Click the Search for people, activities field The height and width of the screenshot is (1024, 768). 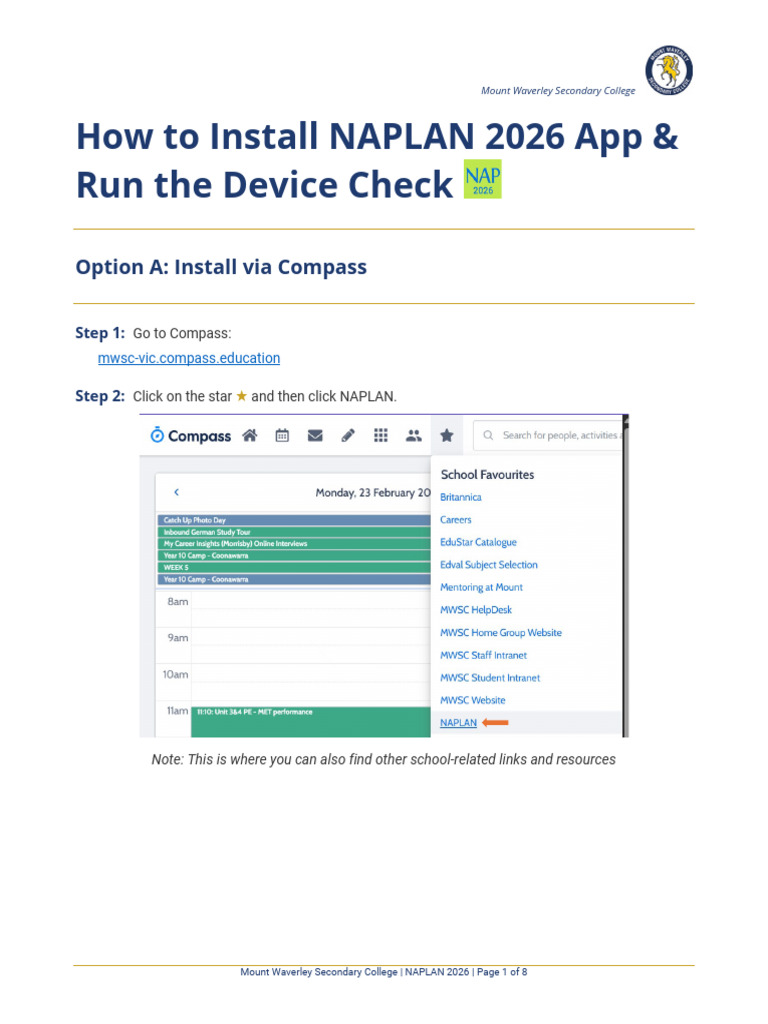pos(548,435)
